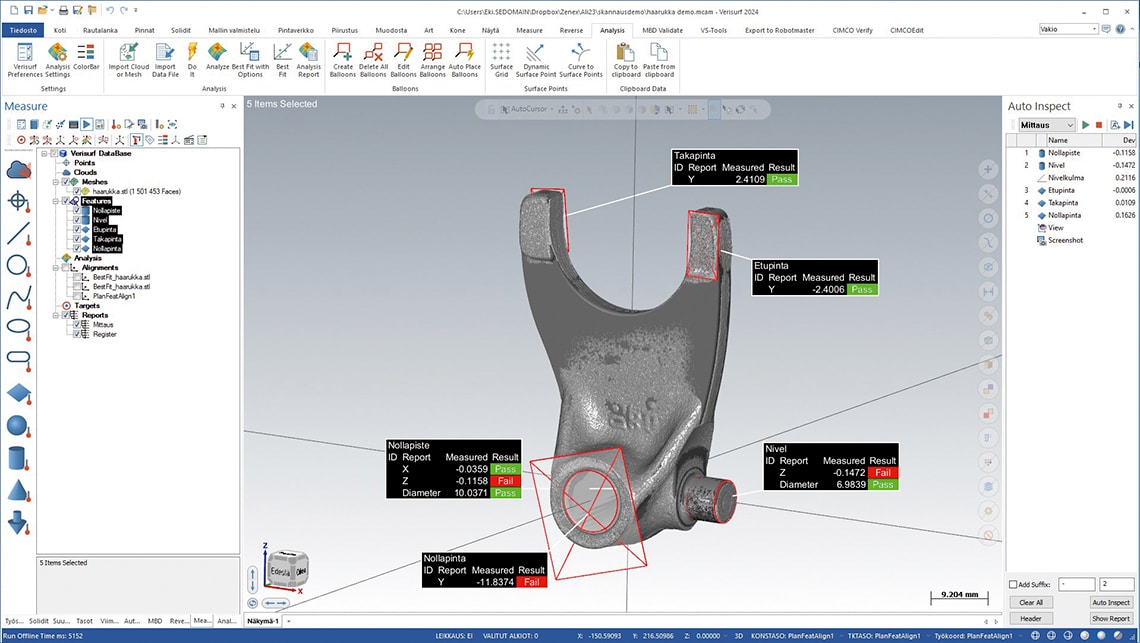Uncheck the Register report checkbox

(x=76, y=335)
